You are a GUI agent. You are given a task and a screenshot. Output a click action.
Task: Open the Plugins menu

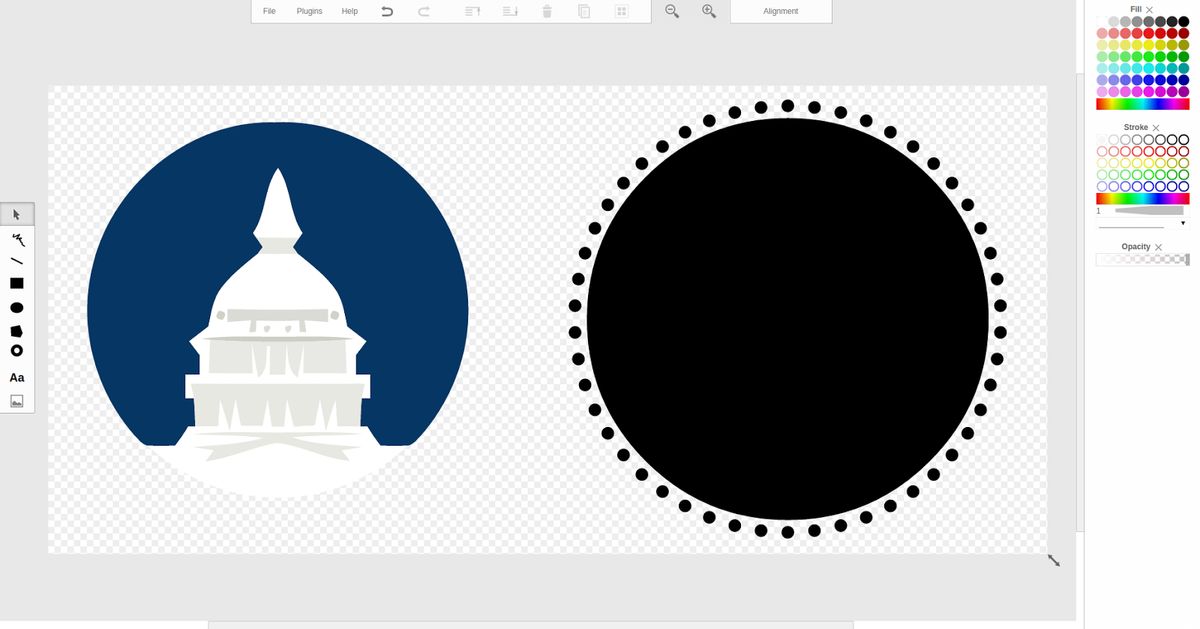tap(309, 11)
